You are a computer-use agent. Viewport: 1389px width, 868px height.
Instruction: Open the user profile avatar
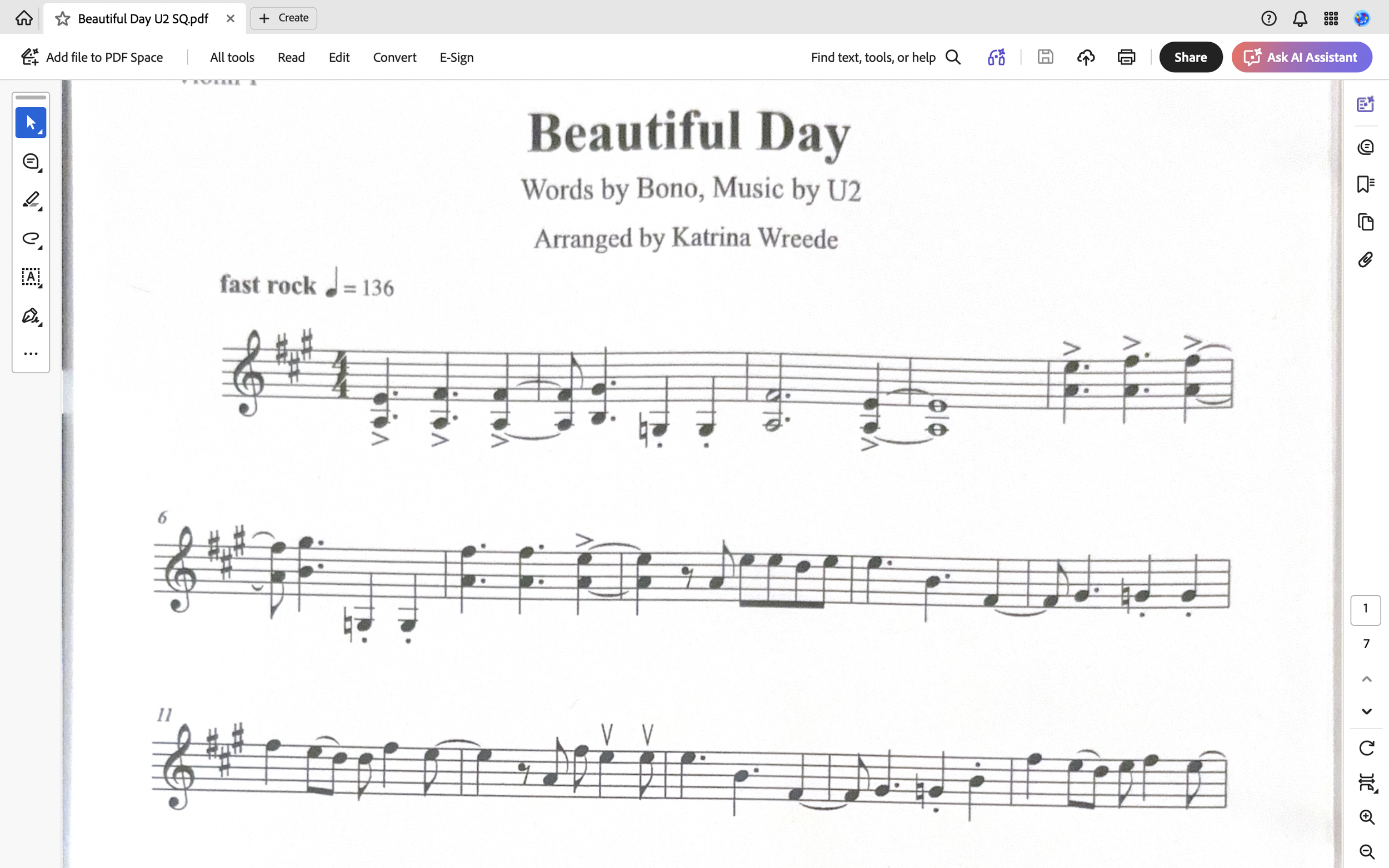(x=1362, y=19)
